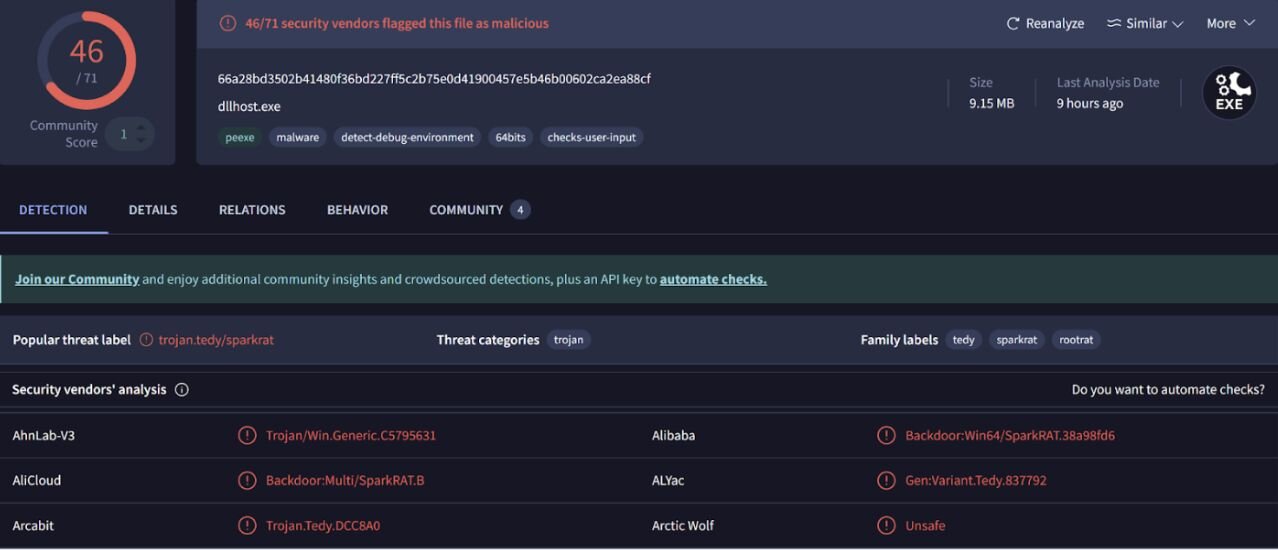The height and width of the screenshot is (550, 1278).
Task: Click the Reanalyze refresh icon
Action: [1013, 23]
